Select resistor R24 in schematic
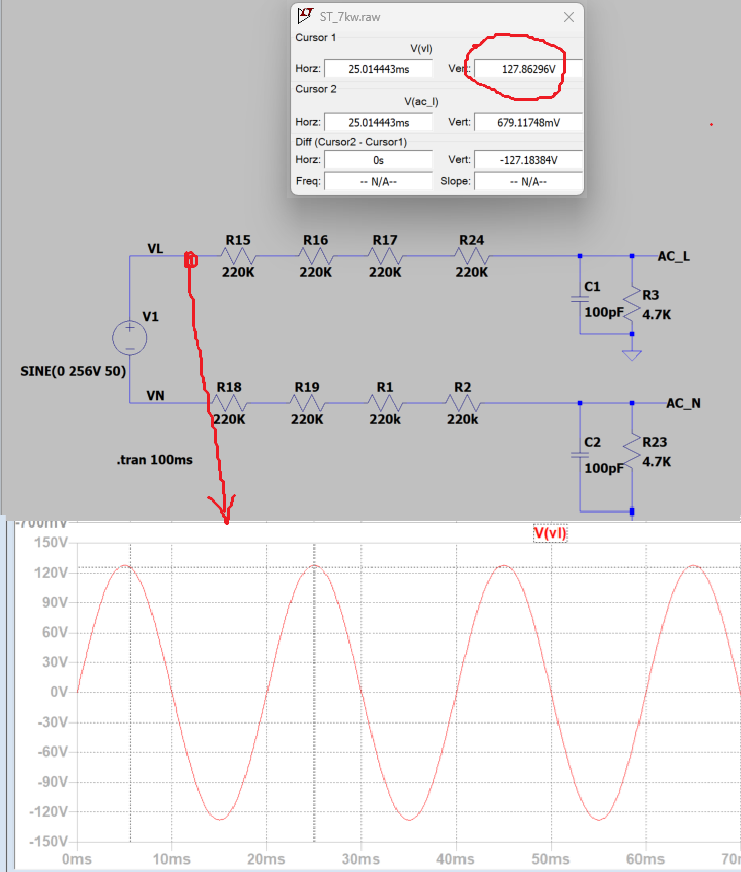741x872 pixels. tap(472, 256)
